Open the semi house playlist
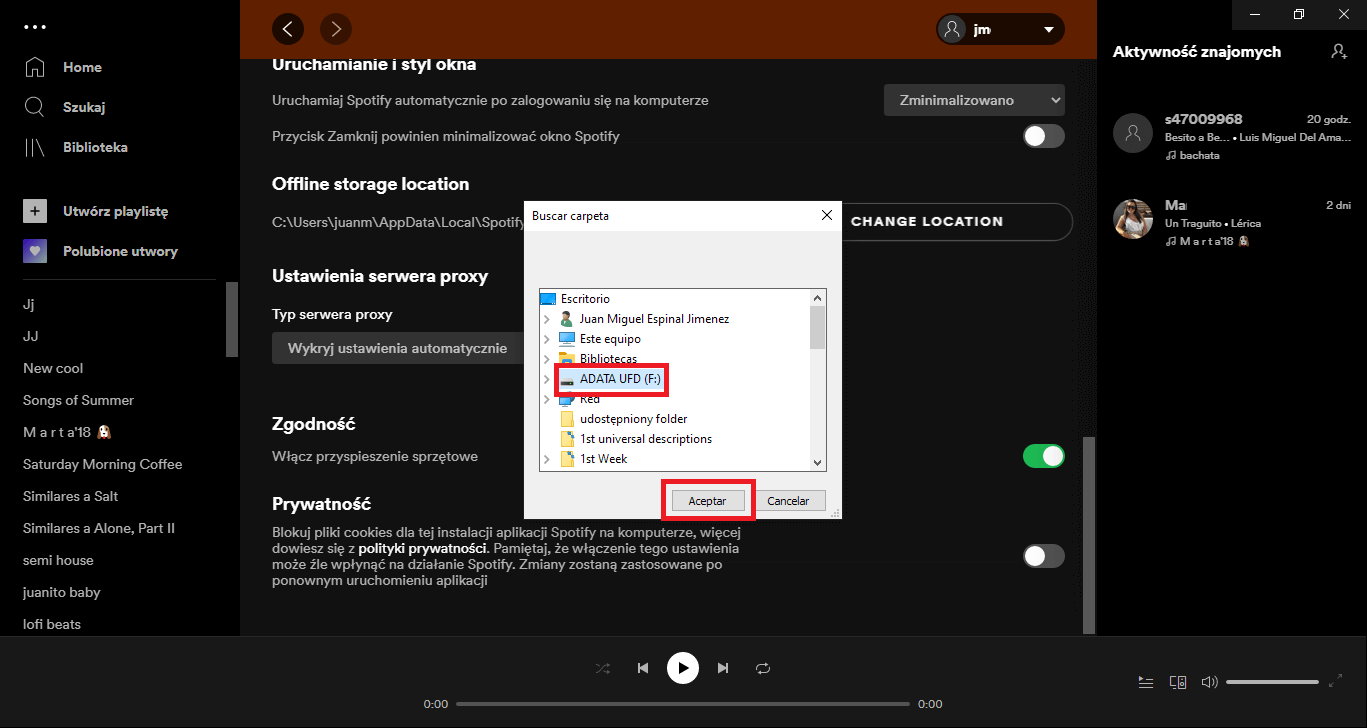This screenshot has width=1367, height=728. [58, 560]
